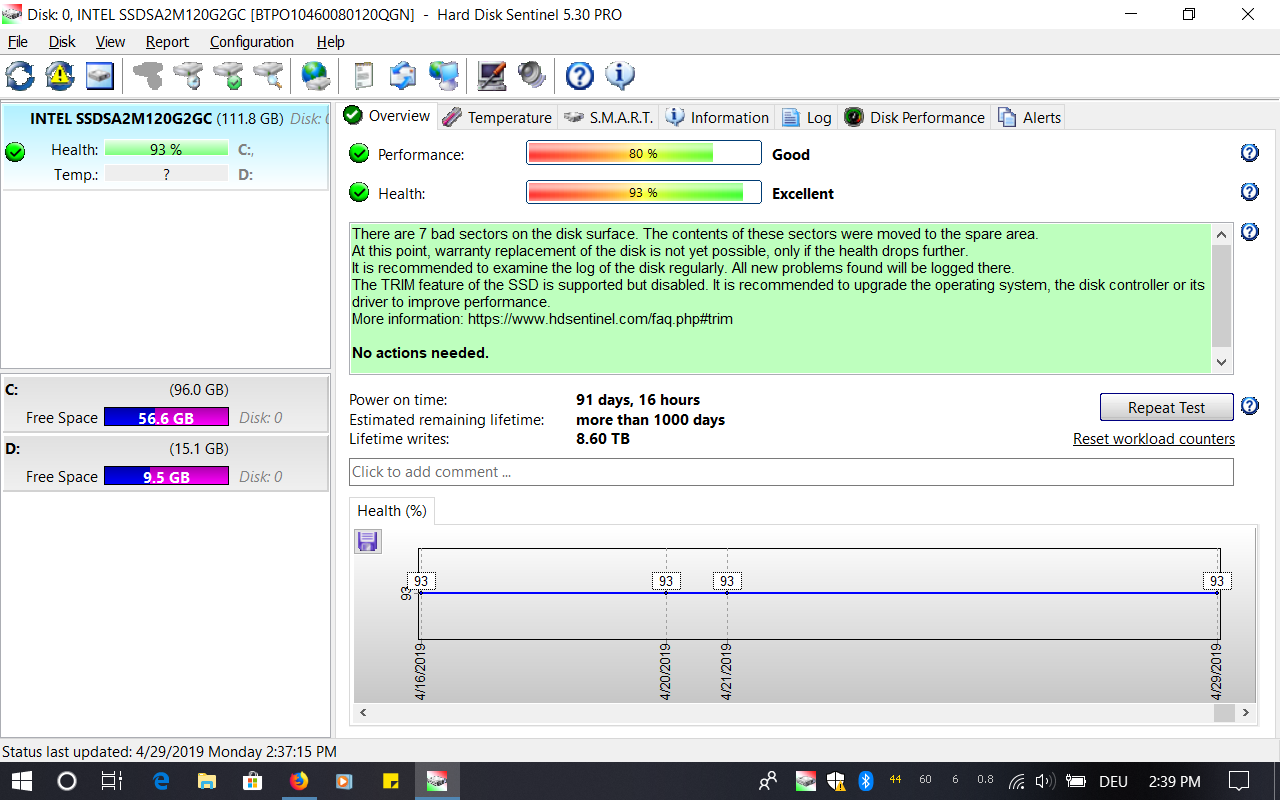1280x800 pixels.
Task: Open the Windows Start menu
Action: (21, 781)
